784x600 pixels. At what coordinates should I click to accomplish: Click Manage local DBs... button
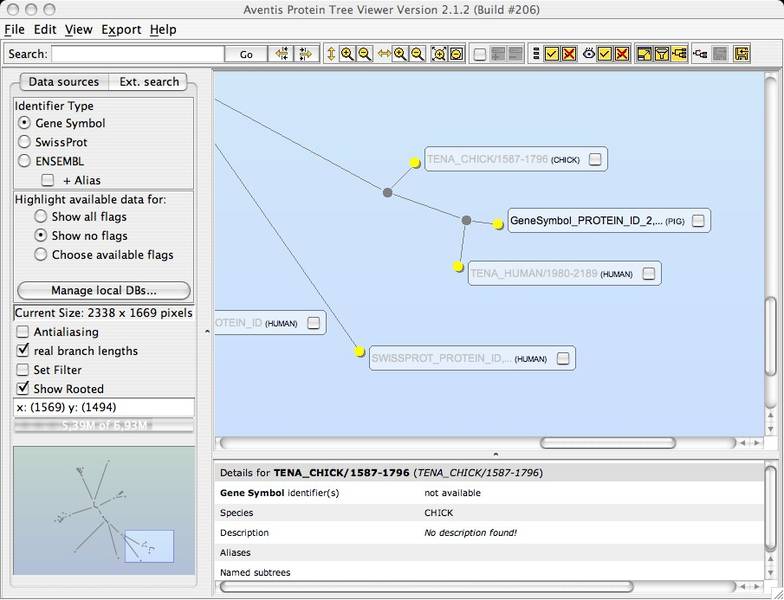[x=104, y=290]
